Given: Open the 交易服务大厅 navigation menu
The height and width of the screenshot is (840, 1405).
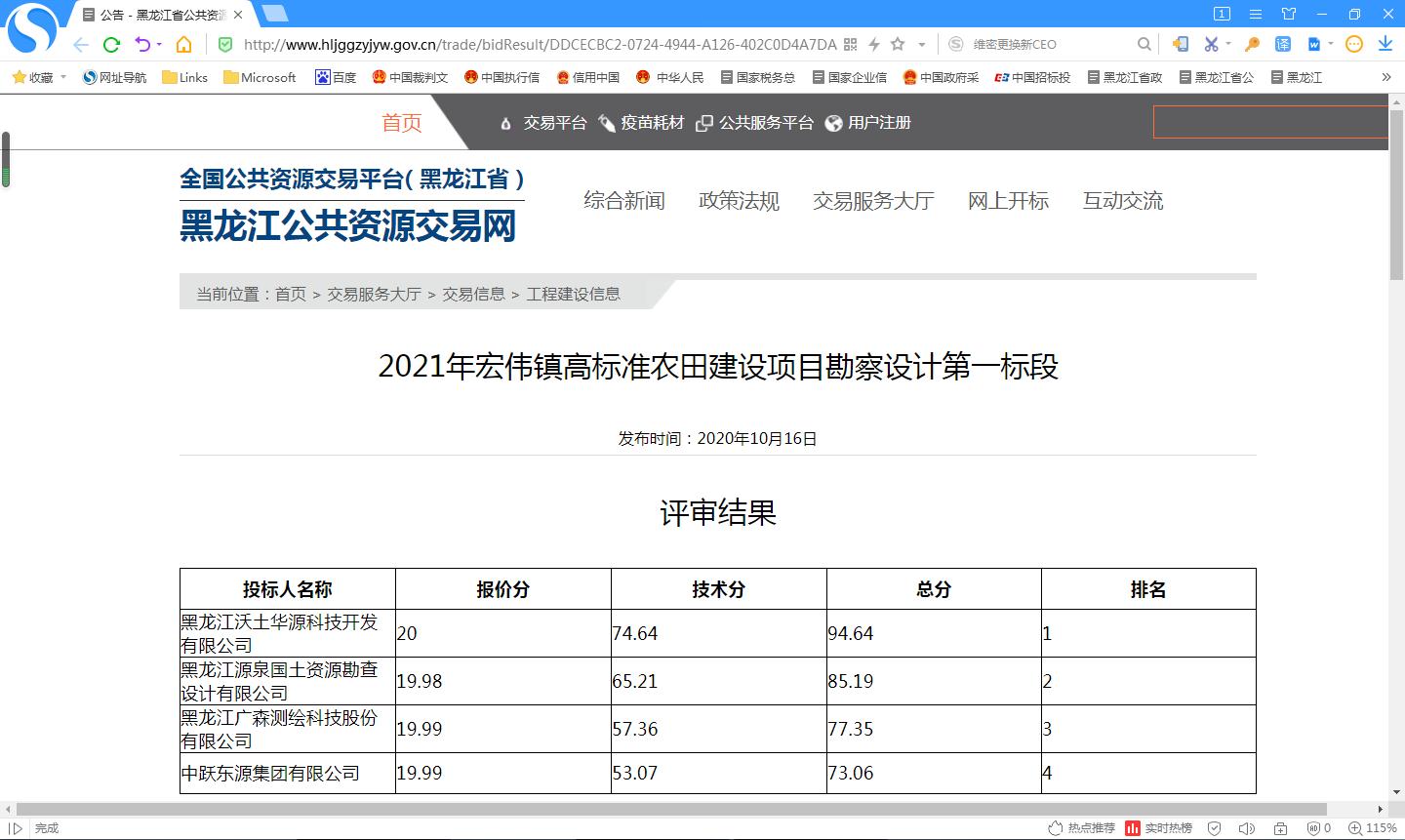Looking at the screenshot, I should (873, 201).
